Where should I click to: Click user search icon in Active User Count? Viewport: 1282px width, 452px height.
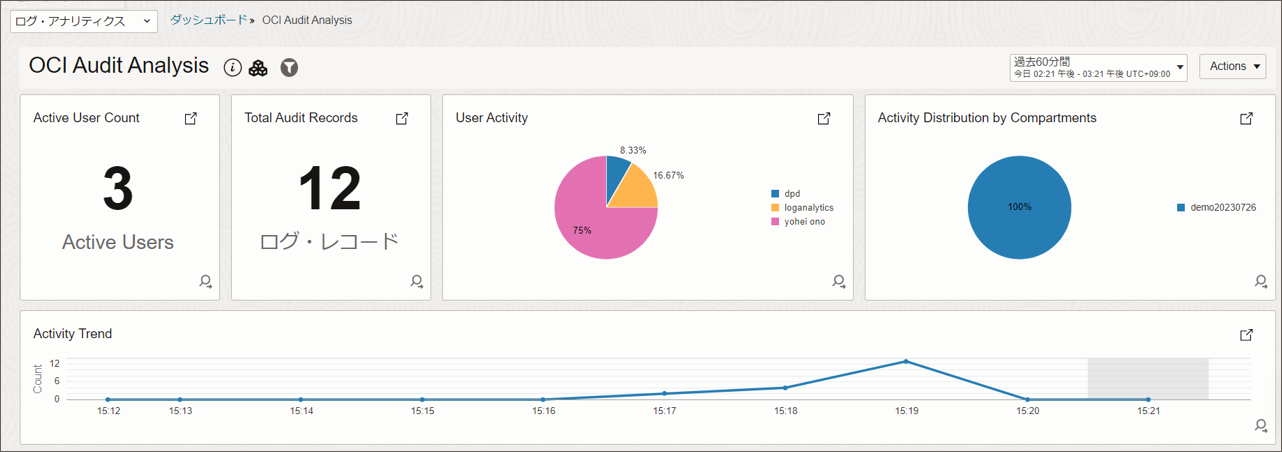(x=205, y=282)
